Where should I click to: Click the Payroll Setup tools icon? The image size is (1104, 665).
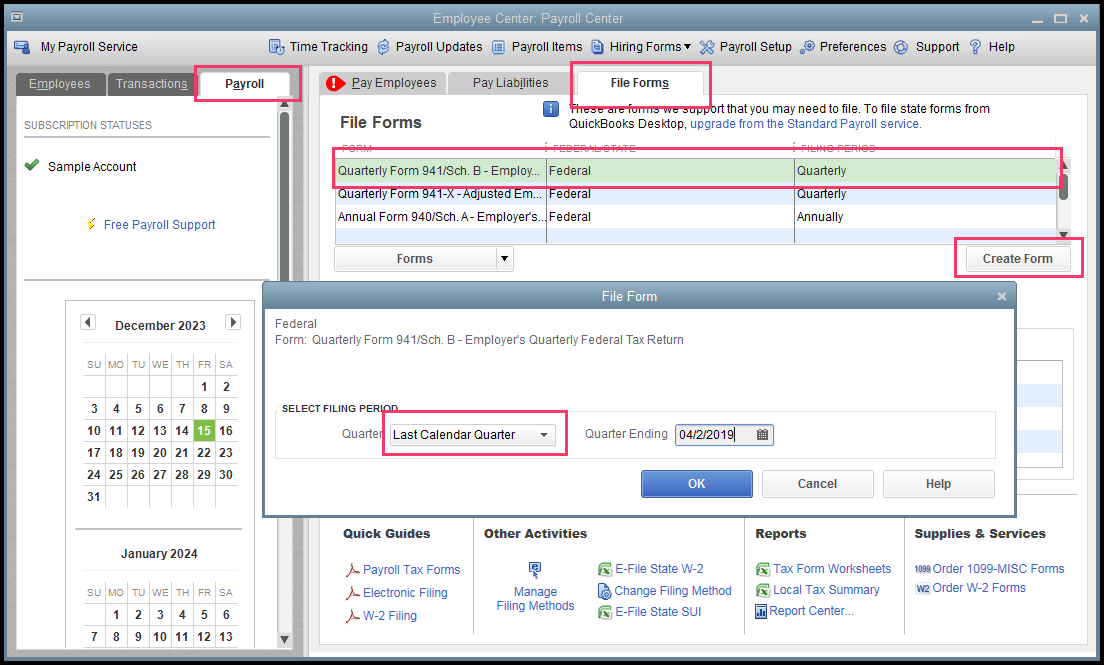[x=707, y=47]
